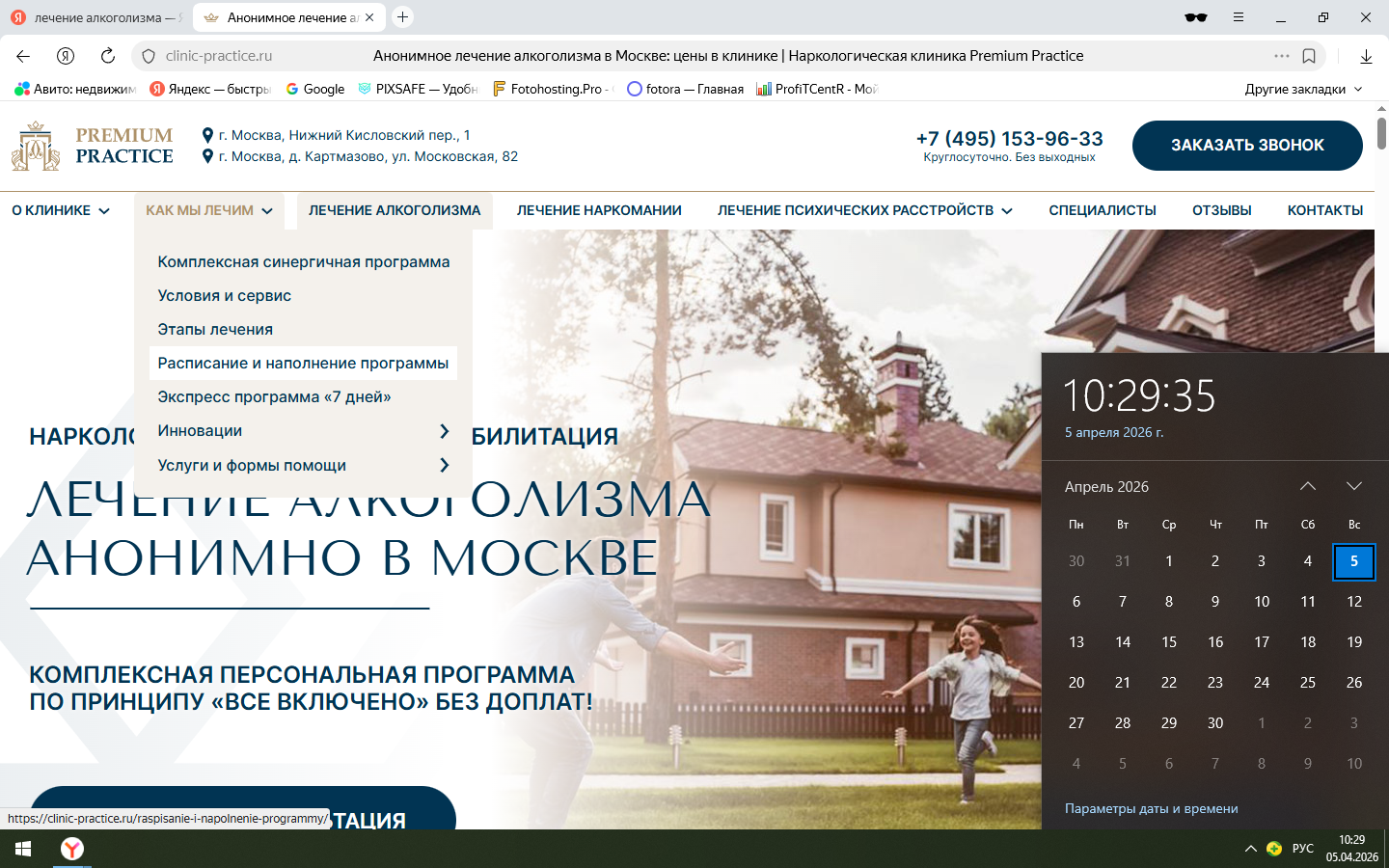
Task: Select April 12 in the calendar
Action: (1354, 602)
